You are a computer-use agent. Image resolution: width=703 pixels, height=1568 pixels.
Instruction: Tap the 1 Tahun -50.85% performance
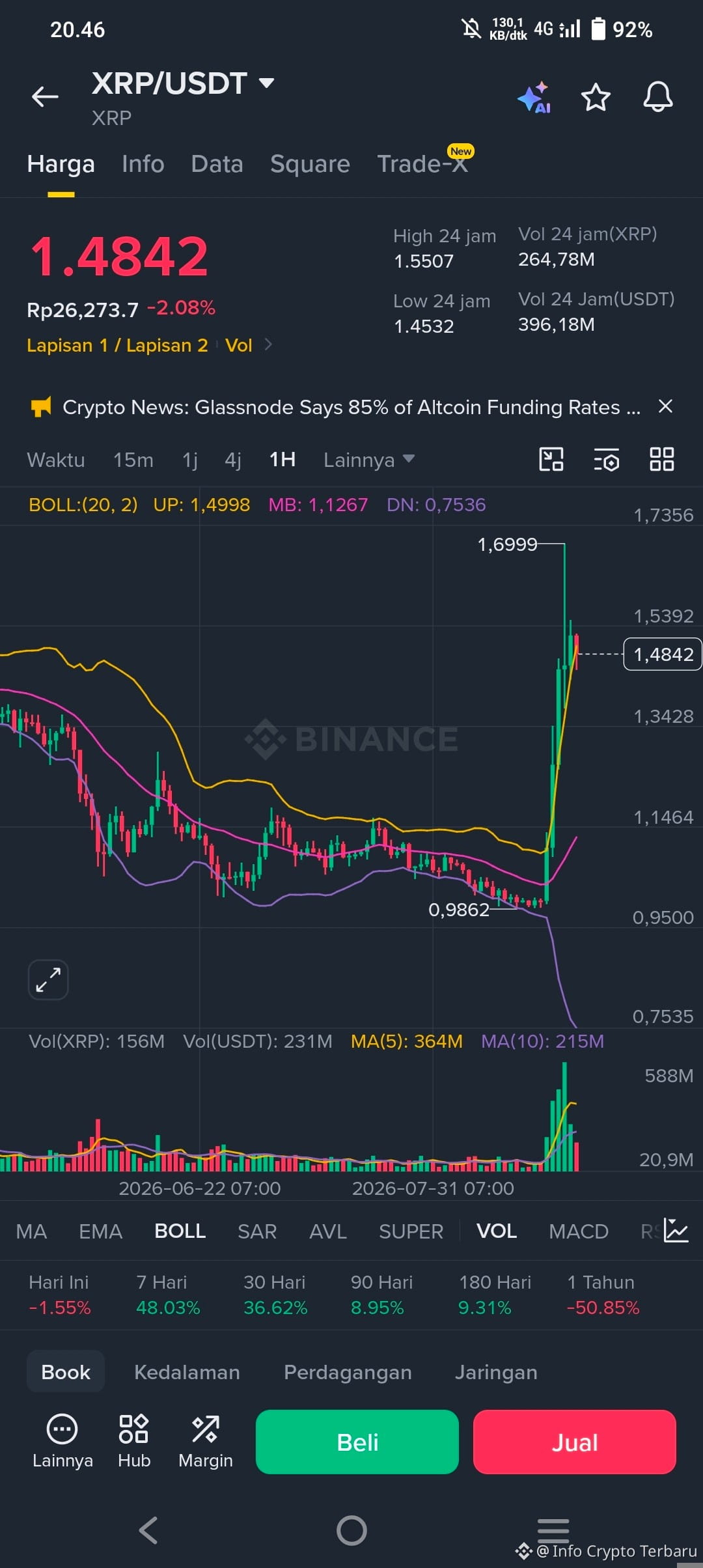(x=603, y=1295)
